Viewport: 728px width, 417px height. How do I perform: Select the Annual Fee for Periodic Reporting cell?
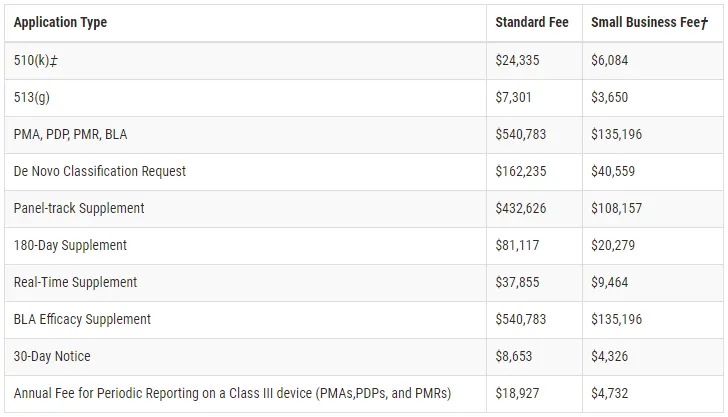232,393
